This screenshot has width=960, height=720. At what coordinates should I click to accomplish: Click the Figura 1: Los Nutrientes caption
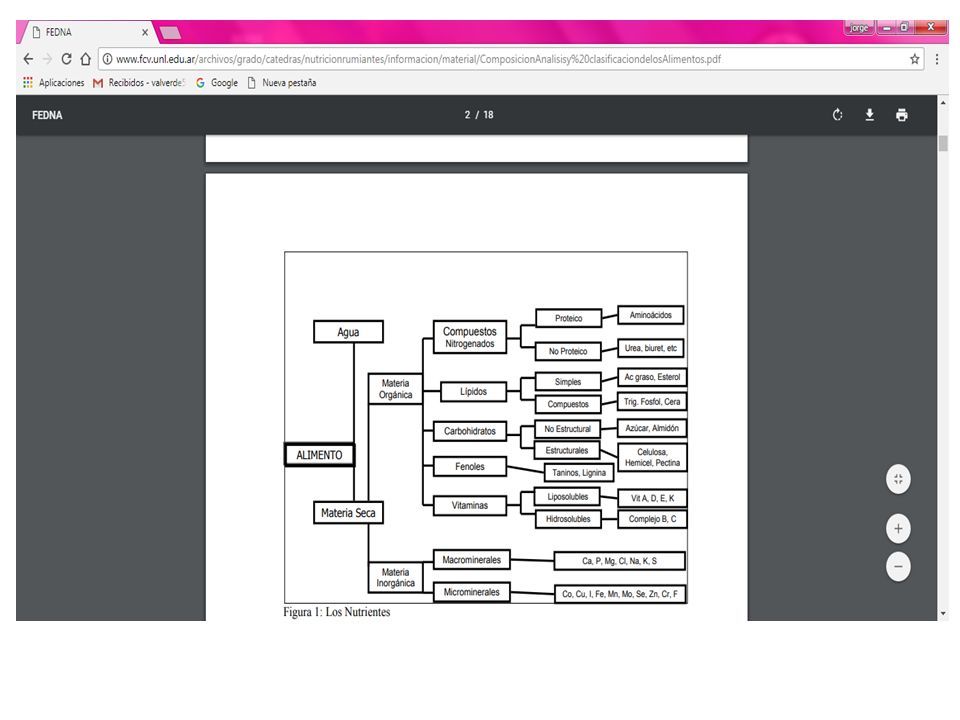click(x=337, y=612)
